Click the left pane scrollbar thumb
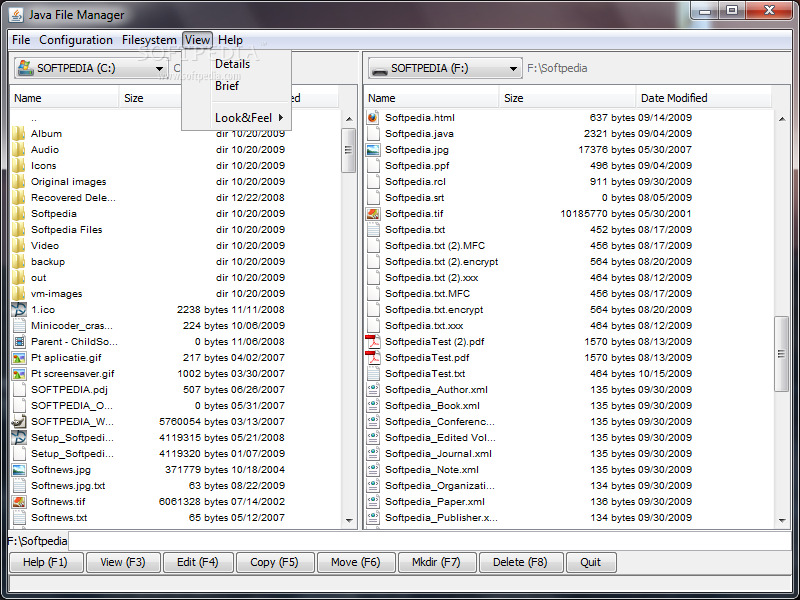This screenshot has height=600, width=800. tap(349, 150)
